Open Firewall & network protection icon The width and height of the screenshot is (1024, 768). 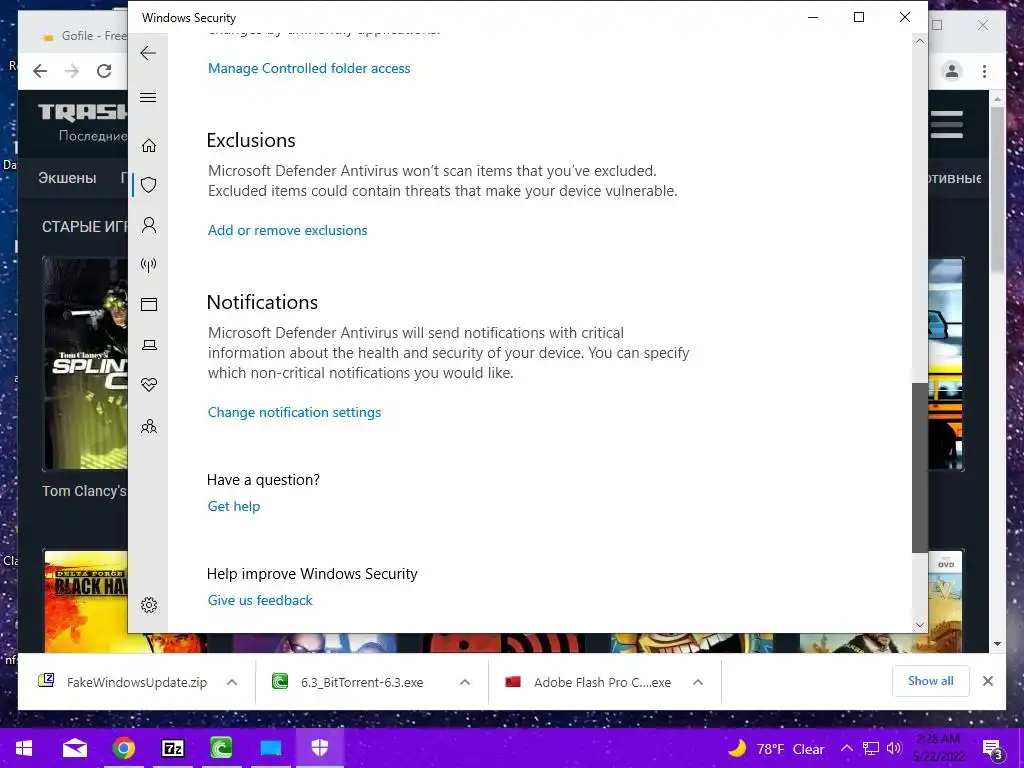point(149,264)
